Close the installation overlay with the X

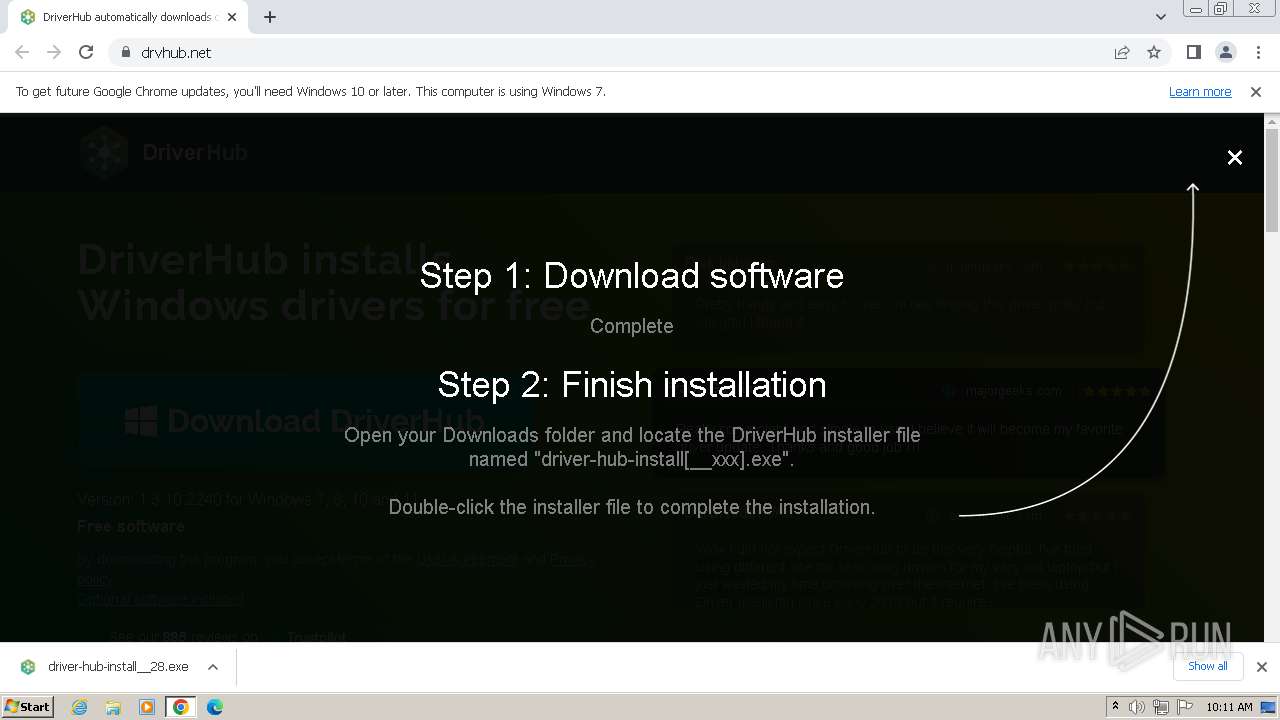tap(1235, 157)
